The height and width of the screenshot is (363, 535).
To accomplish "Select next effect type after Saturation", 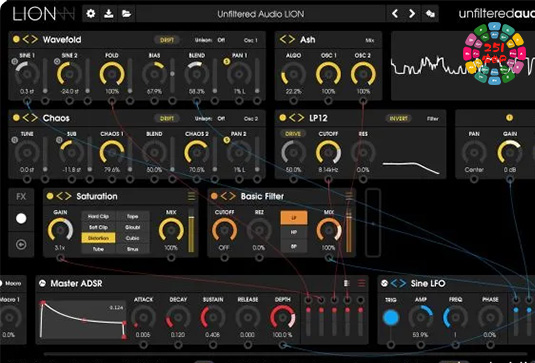I will point(68,197).
